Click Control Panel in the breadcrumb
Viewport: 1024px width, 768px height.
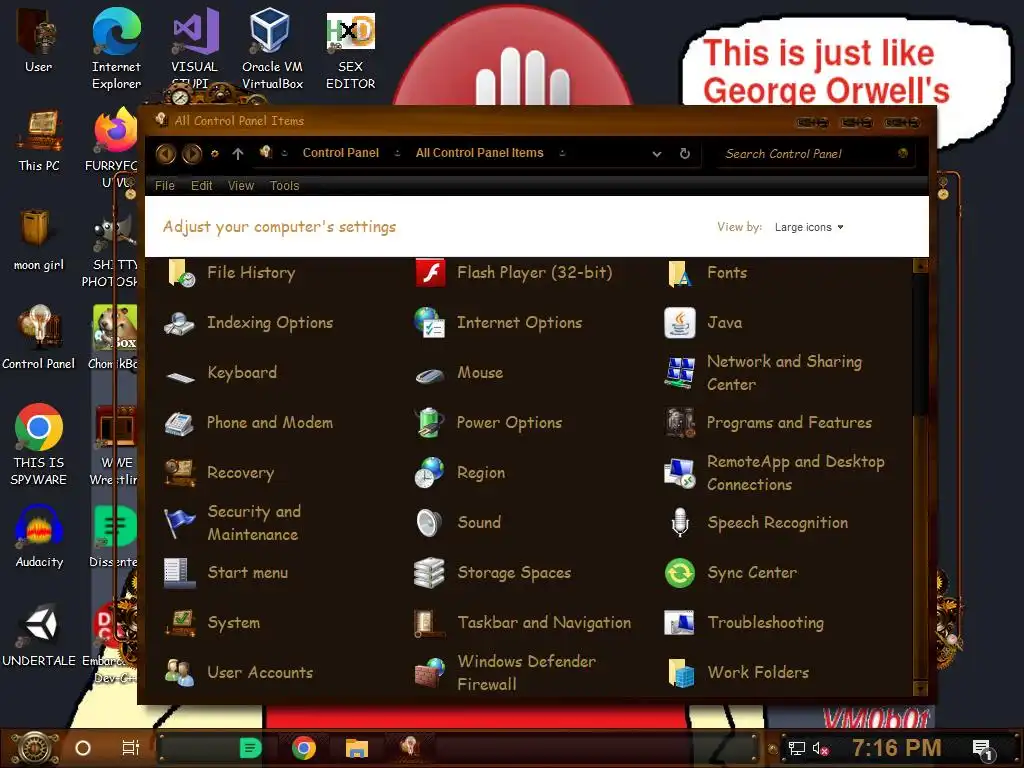(x=340, y=153)
